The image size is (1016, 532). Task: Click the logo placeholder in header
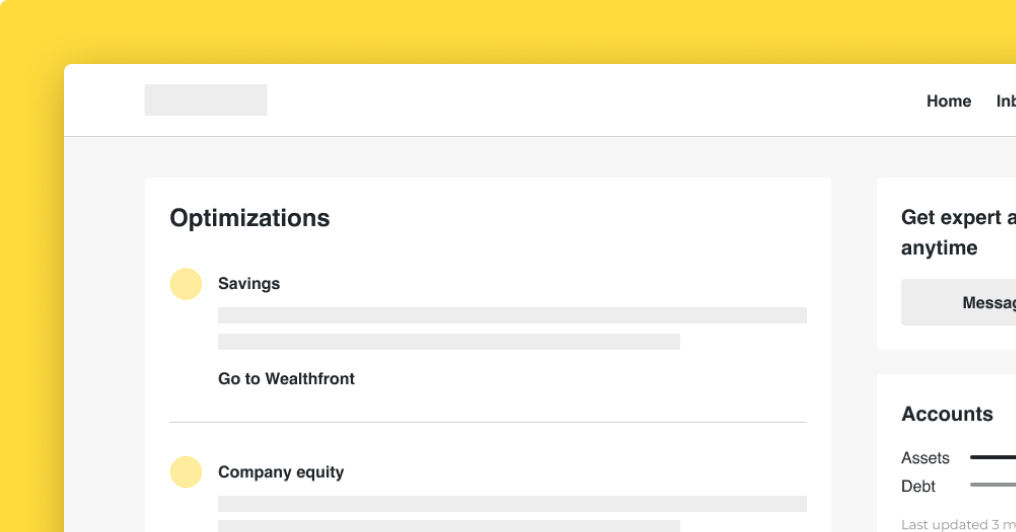(206, 100)
